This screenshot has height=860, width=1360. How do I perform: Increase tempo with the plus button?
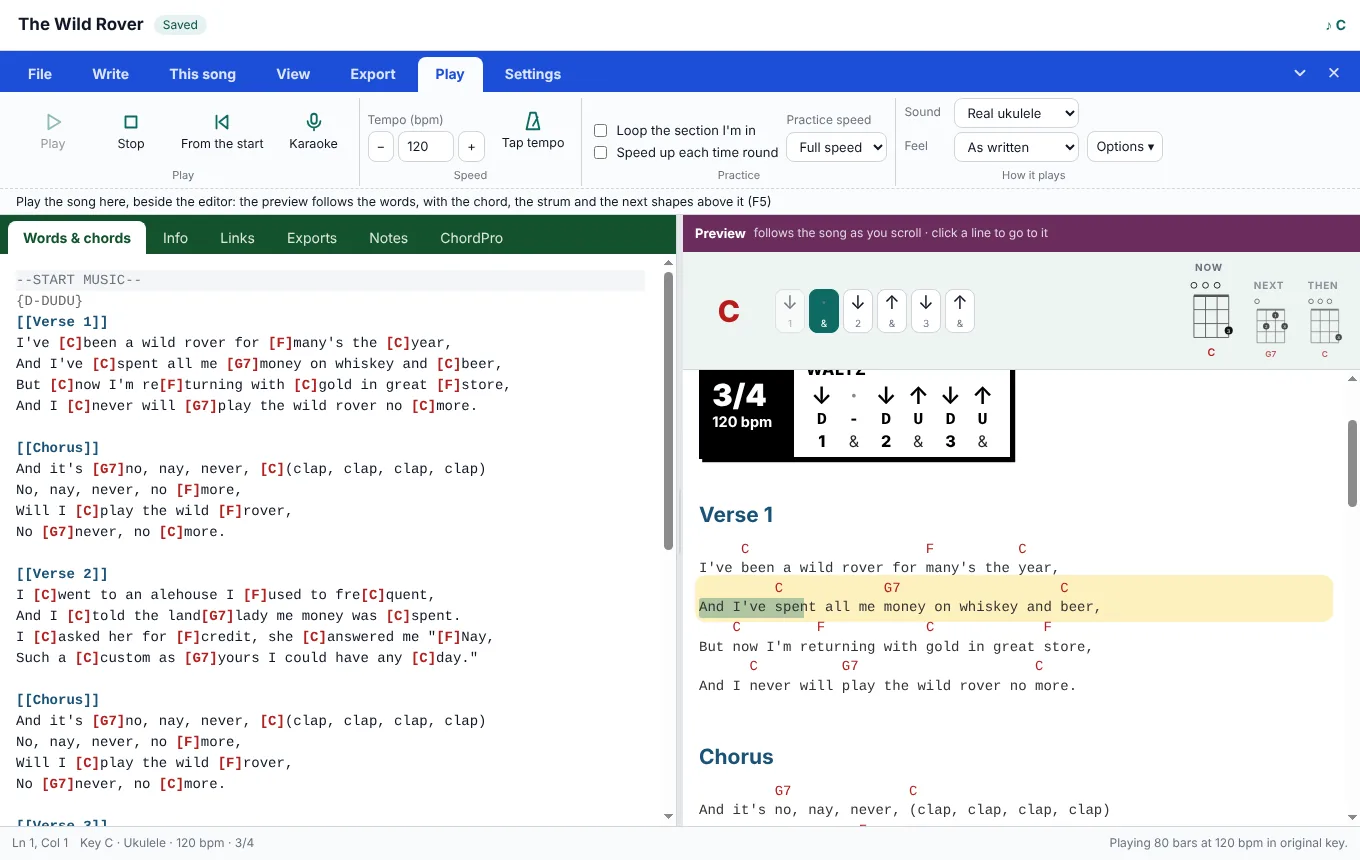click(471, 147)
